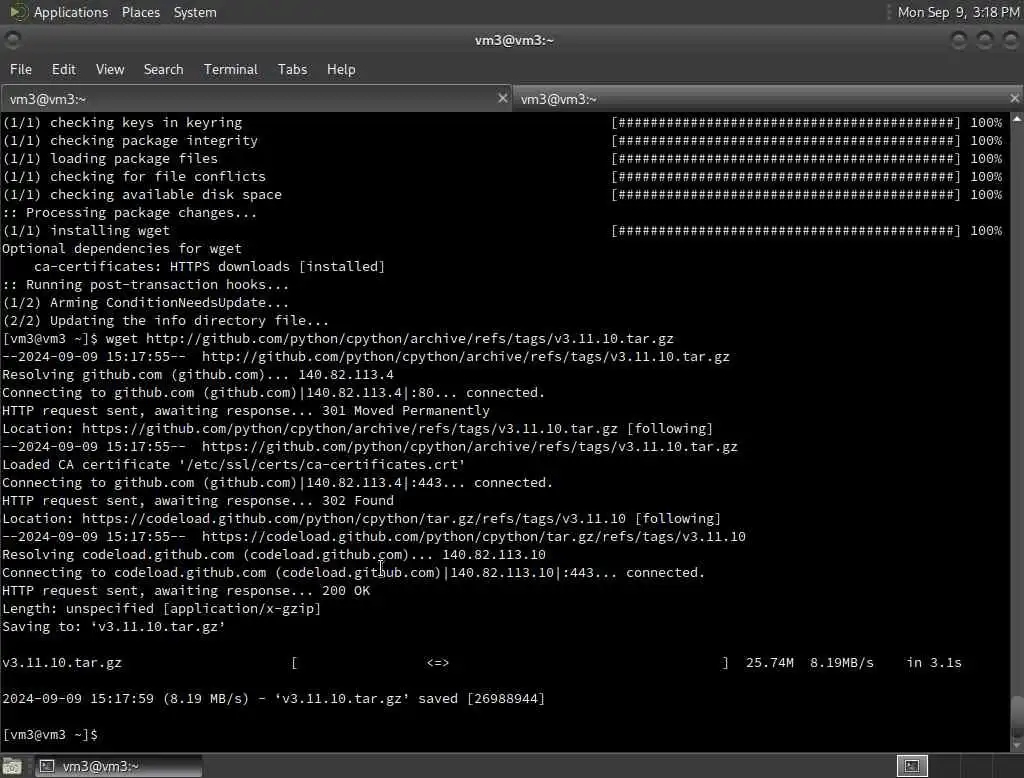Open the View menu
Screen dimensions: 1024x778
point(110,69)
